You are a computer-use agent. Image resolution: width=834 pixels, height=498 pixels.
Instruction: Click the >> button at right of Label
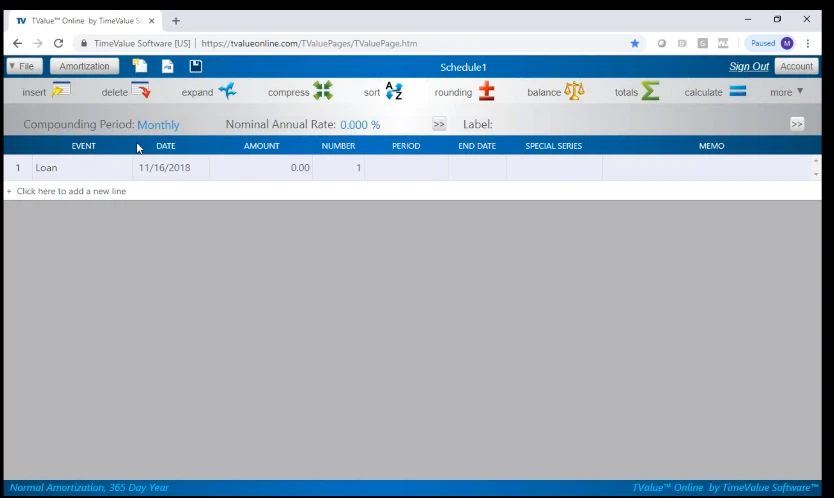pos(797,124)
